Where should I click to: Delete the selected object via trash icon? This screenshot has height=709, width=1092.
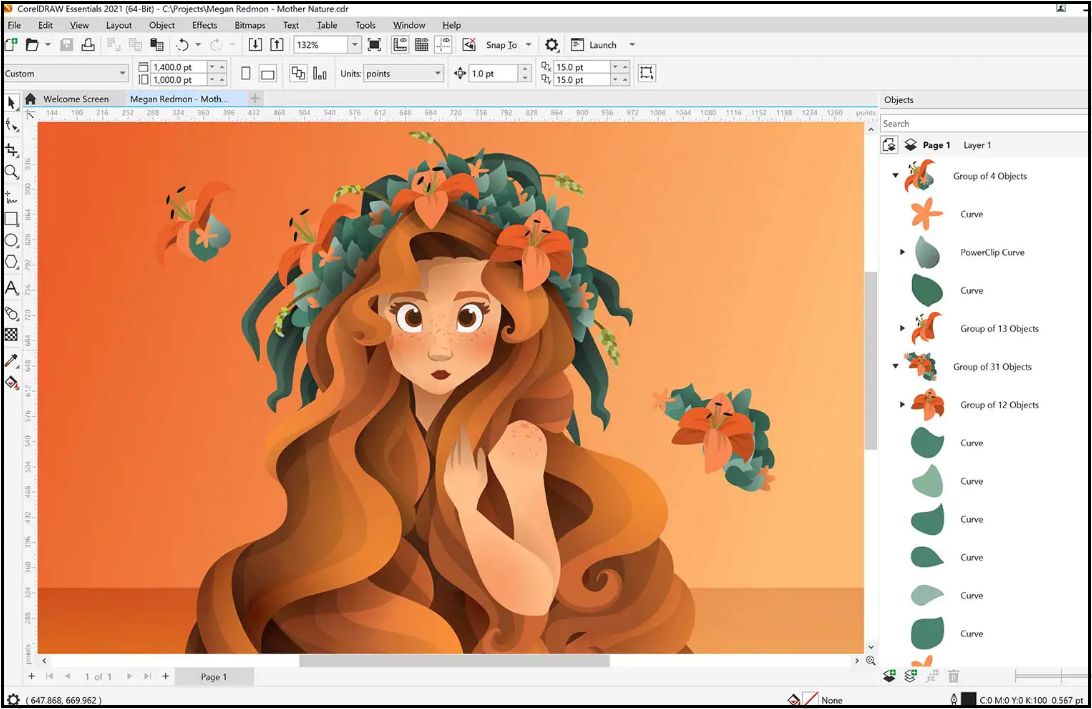click(x=955, y=675)
